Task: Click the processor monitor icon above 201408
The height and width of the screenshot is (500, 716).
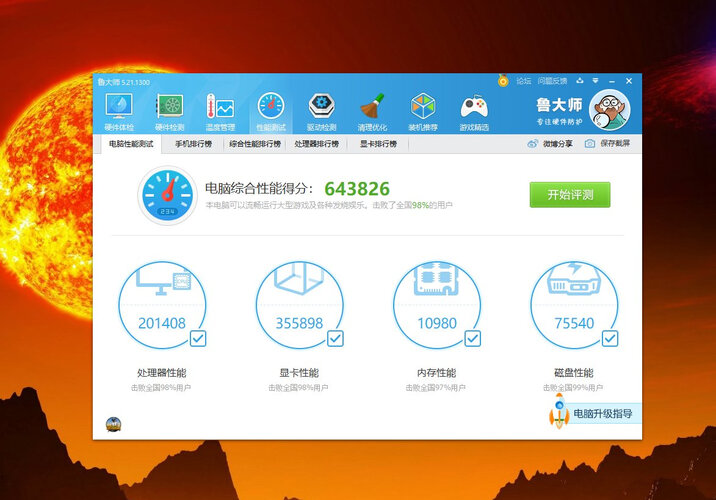Action: coord(163,280)
